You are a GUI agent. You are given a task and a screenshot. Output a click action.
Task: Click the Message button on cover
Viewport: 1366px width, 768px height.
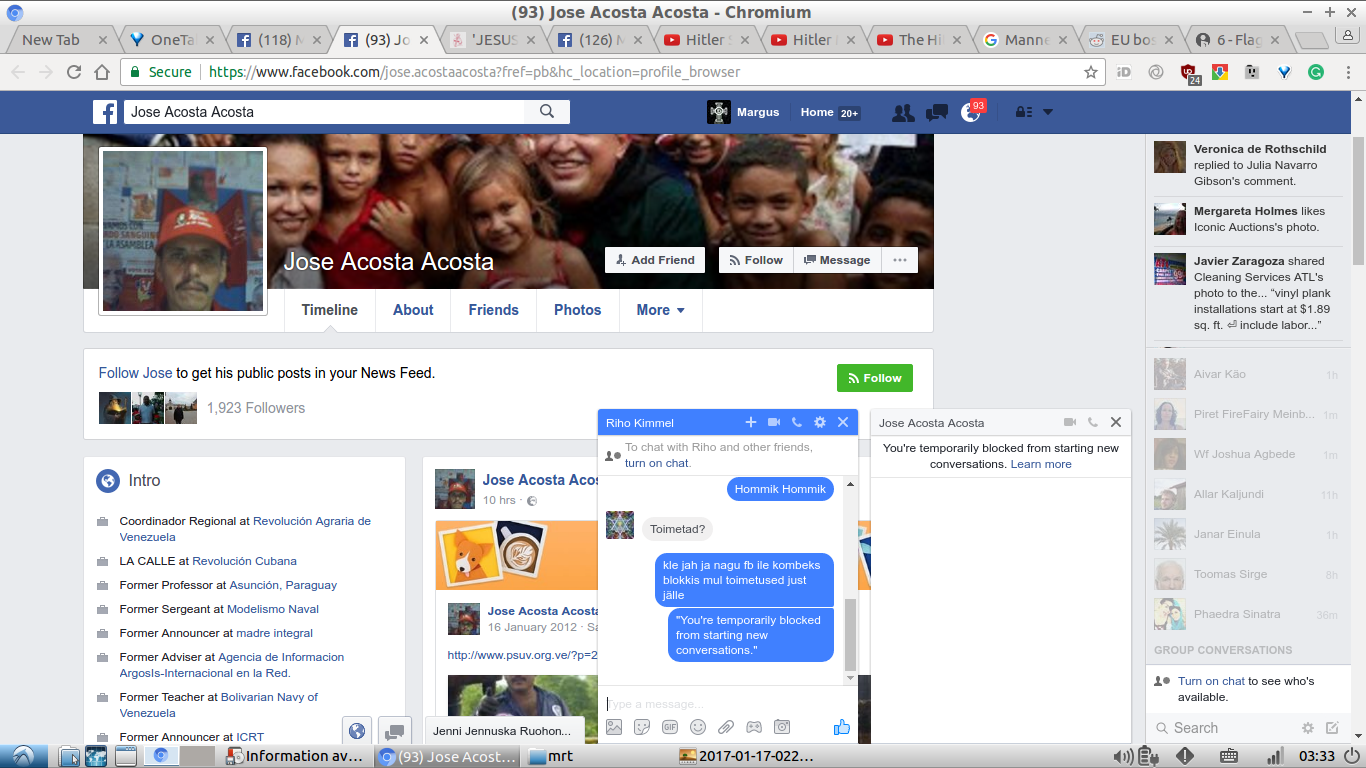pos(837,260)
